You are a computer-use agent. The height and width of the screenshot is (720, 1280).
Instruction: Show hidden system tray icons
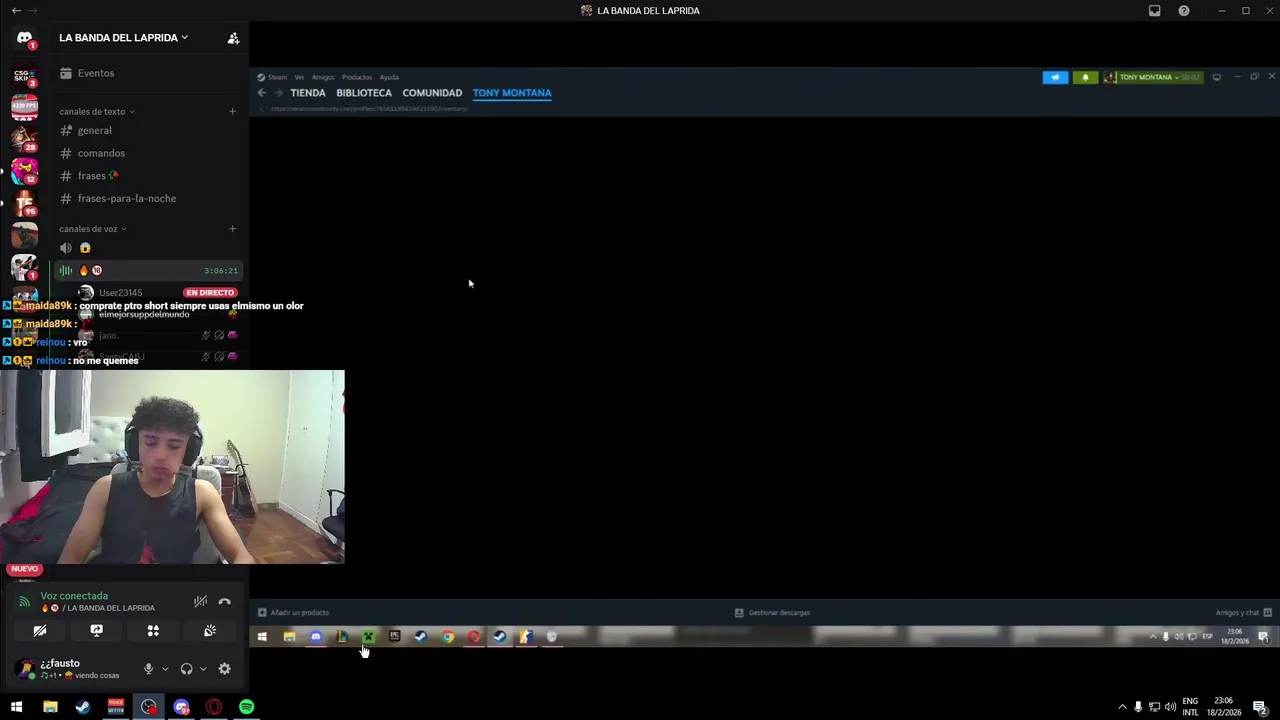[x=1122, y=707]
